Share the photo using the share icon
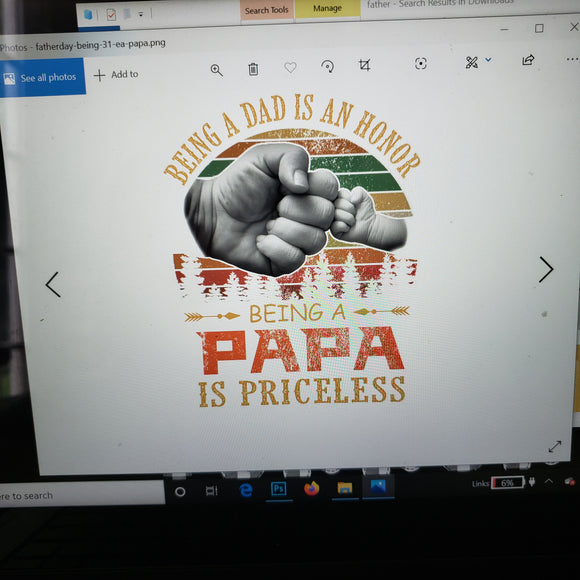Viewport: 580px width, 580px height. pos(528,60)
